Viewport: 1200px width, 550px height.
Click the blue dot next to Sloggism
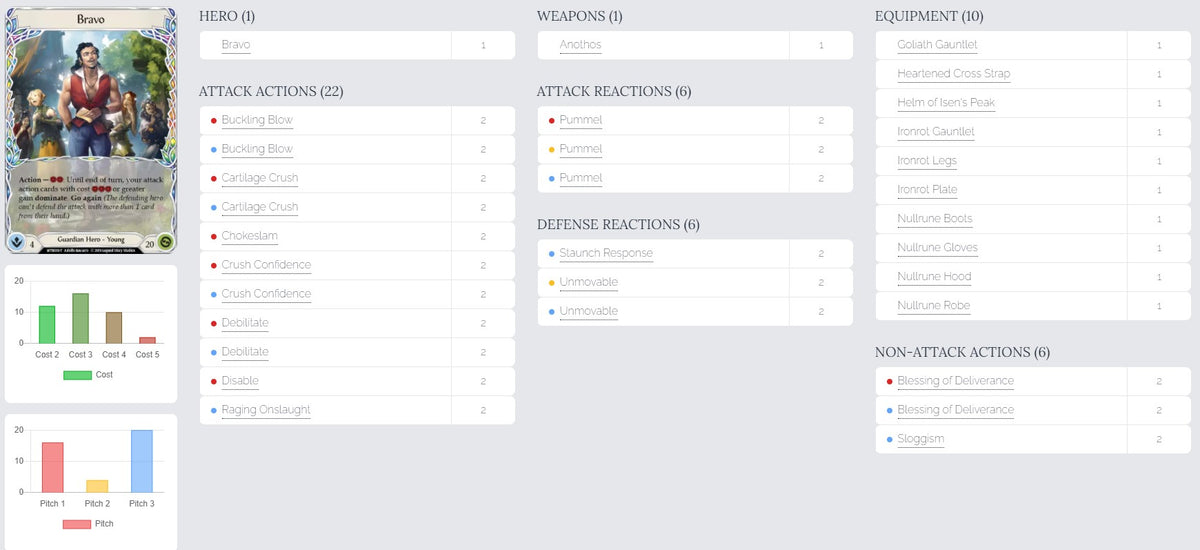point(889,439)
